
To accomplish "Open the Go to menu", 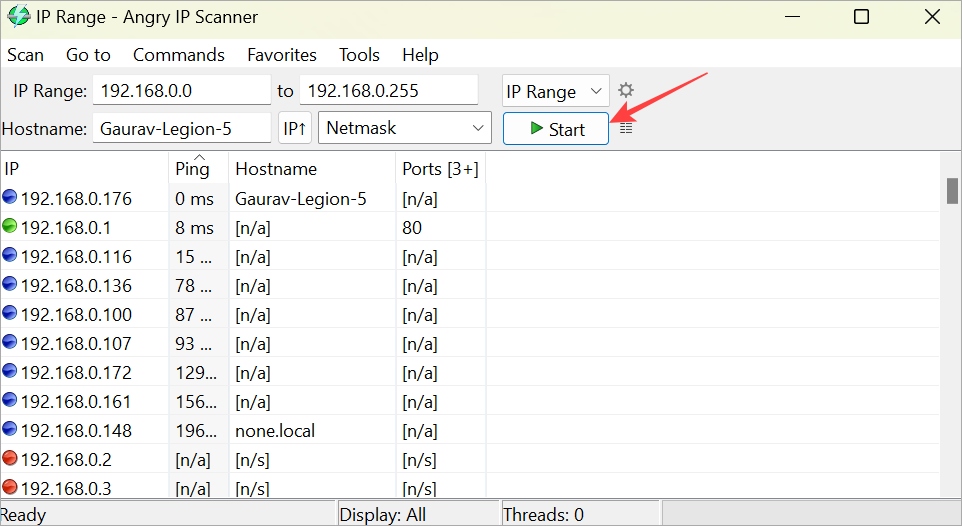I will pyautogui.click(x=88, y=55).
